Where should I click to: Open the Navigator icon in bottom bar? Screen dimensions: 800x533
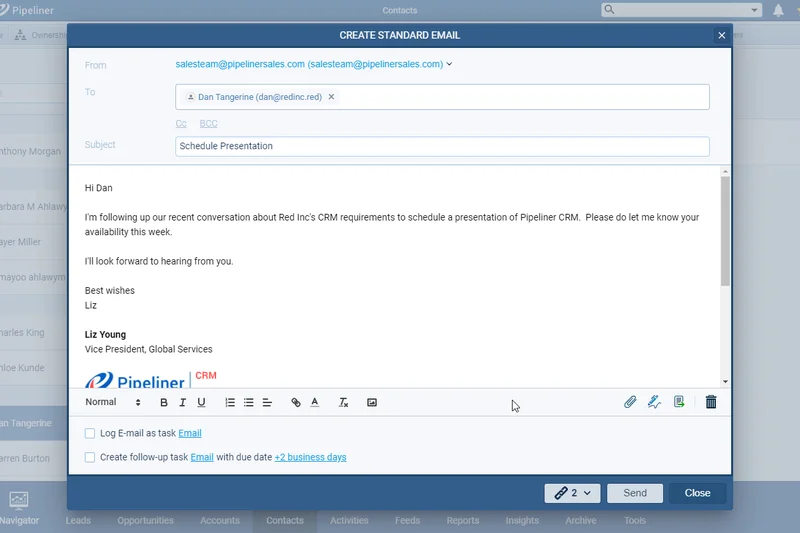coord(19,500)
